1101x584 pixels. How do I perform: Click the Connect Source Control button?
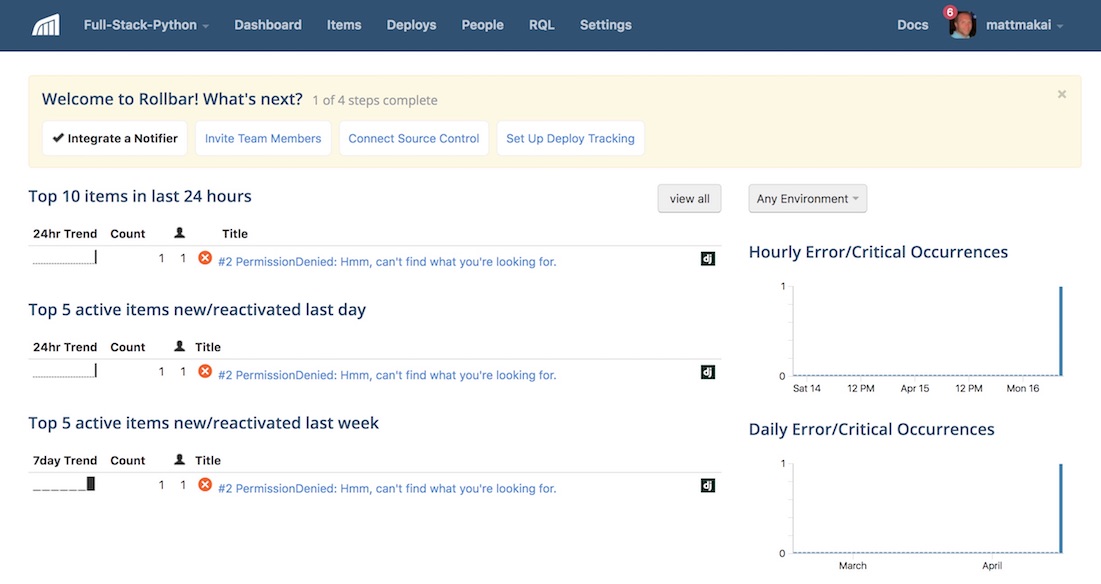pyautogui.click(x=414, y=139)
